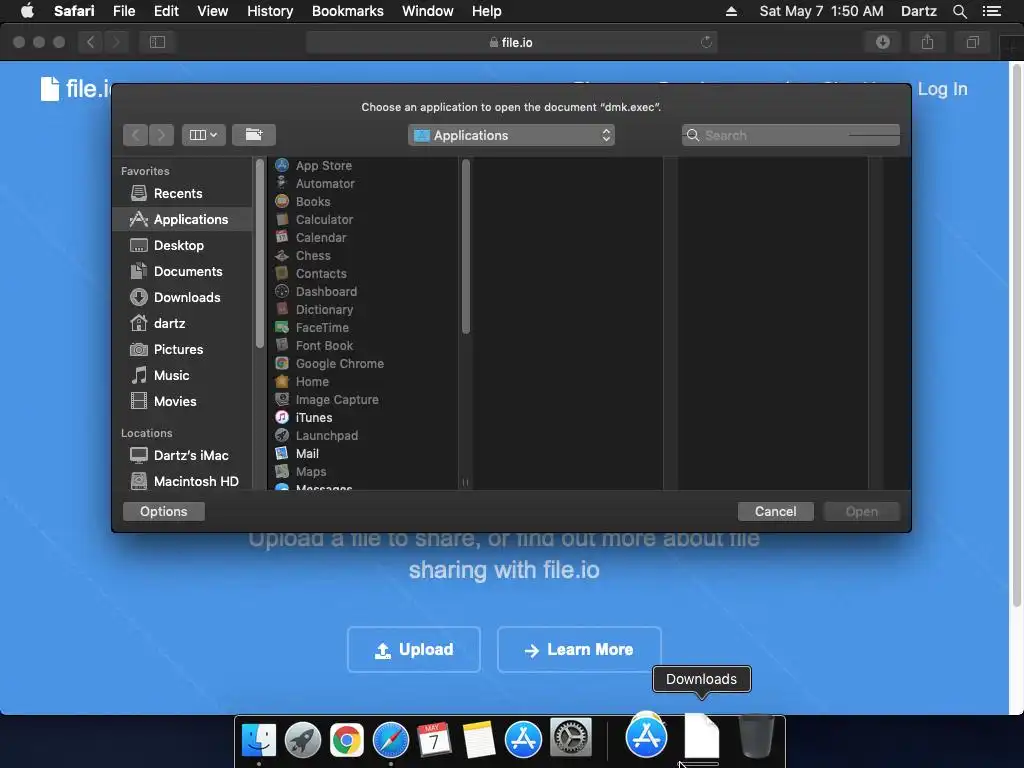Open Trash in the Dock
This screenshot has height=768, width=1024.
(756, 737)
